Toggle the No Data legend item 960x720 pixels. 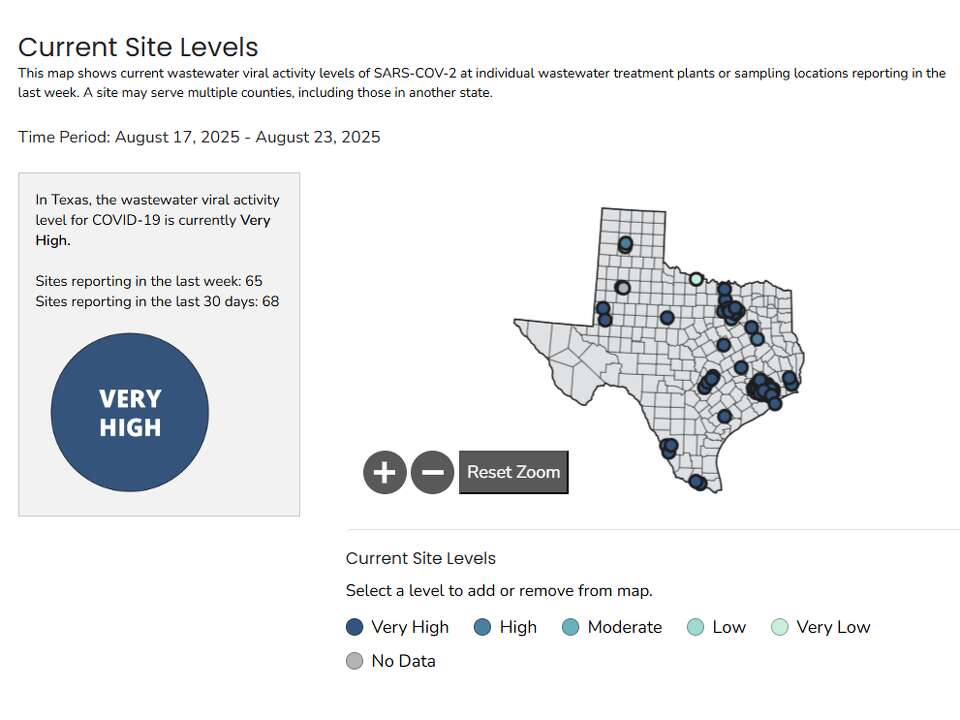354,661
